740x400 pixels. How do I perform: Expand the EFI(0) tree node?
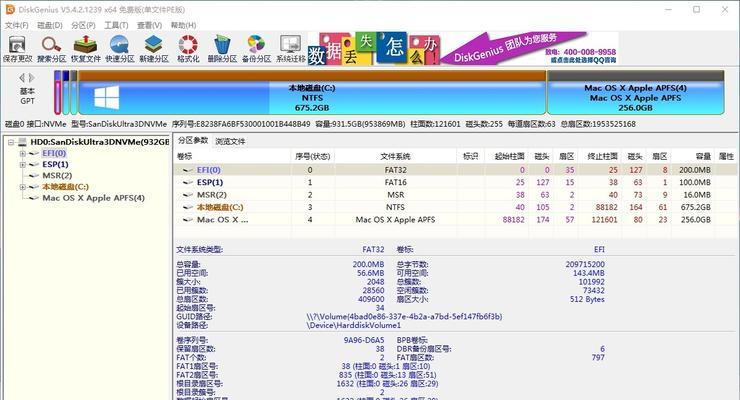click(x=22, y=153)
